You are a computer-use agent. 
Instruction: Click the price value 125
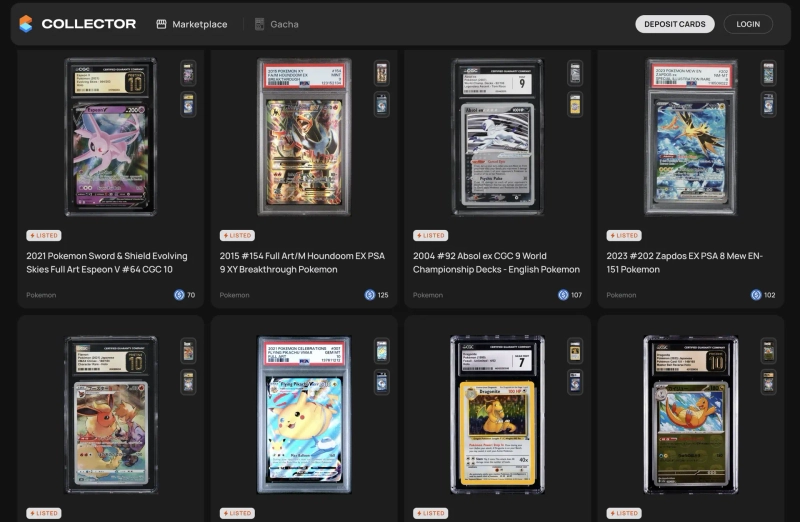383,295
